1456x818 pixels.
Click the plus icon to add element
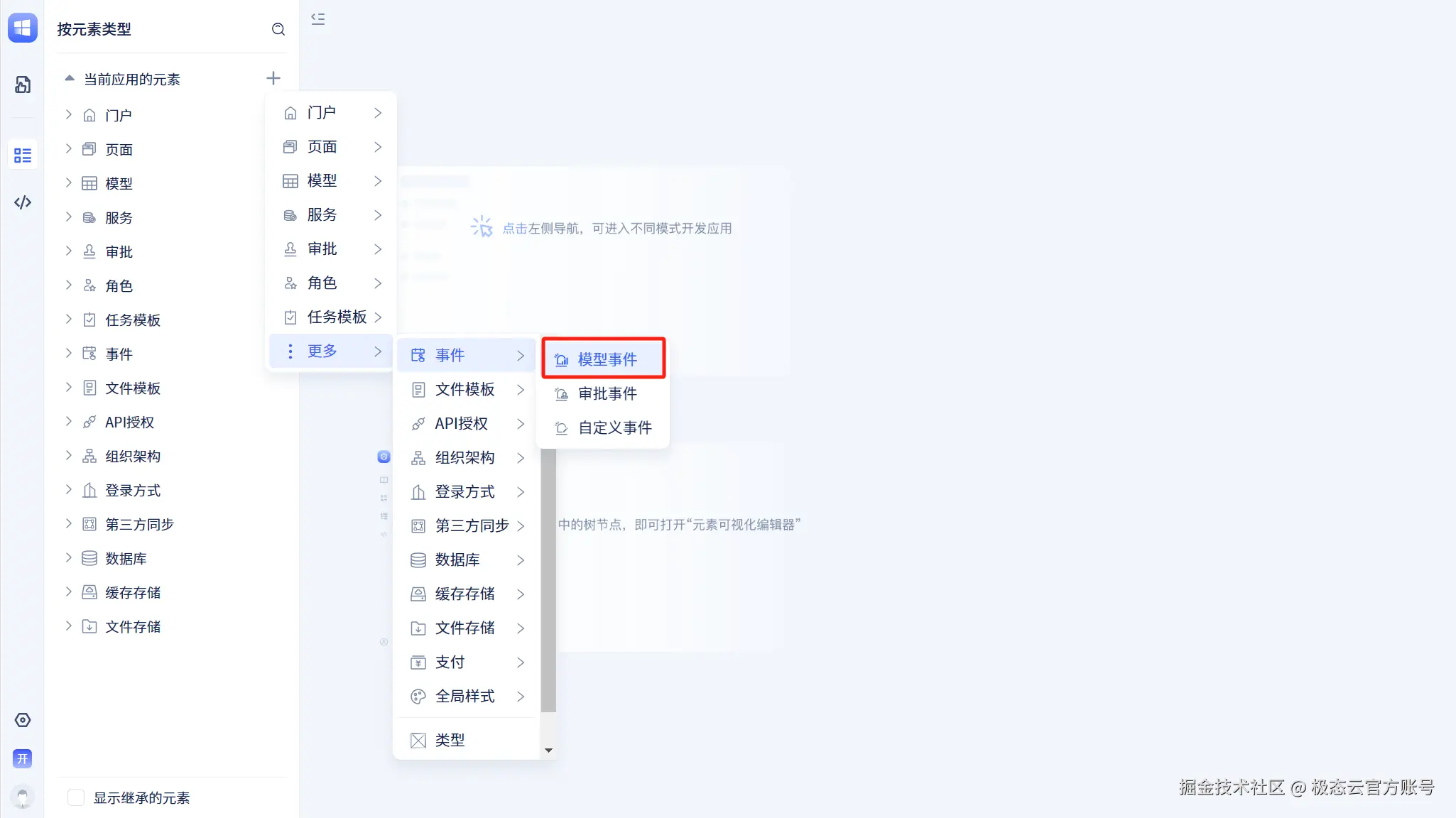point(273,78)
